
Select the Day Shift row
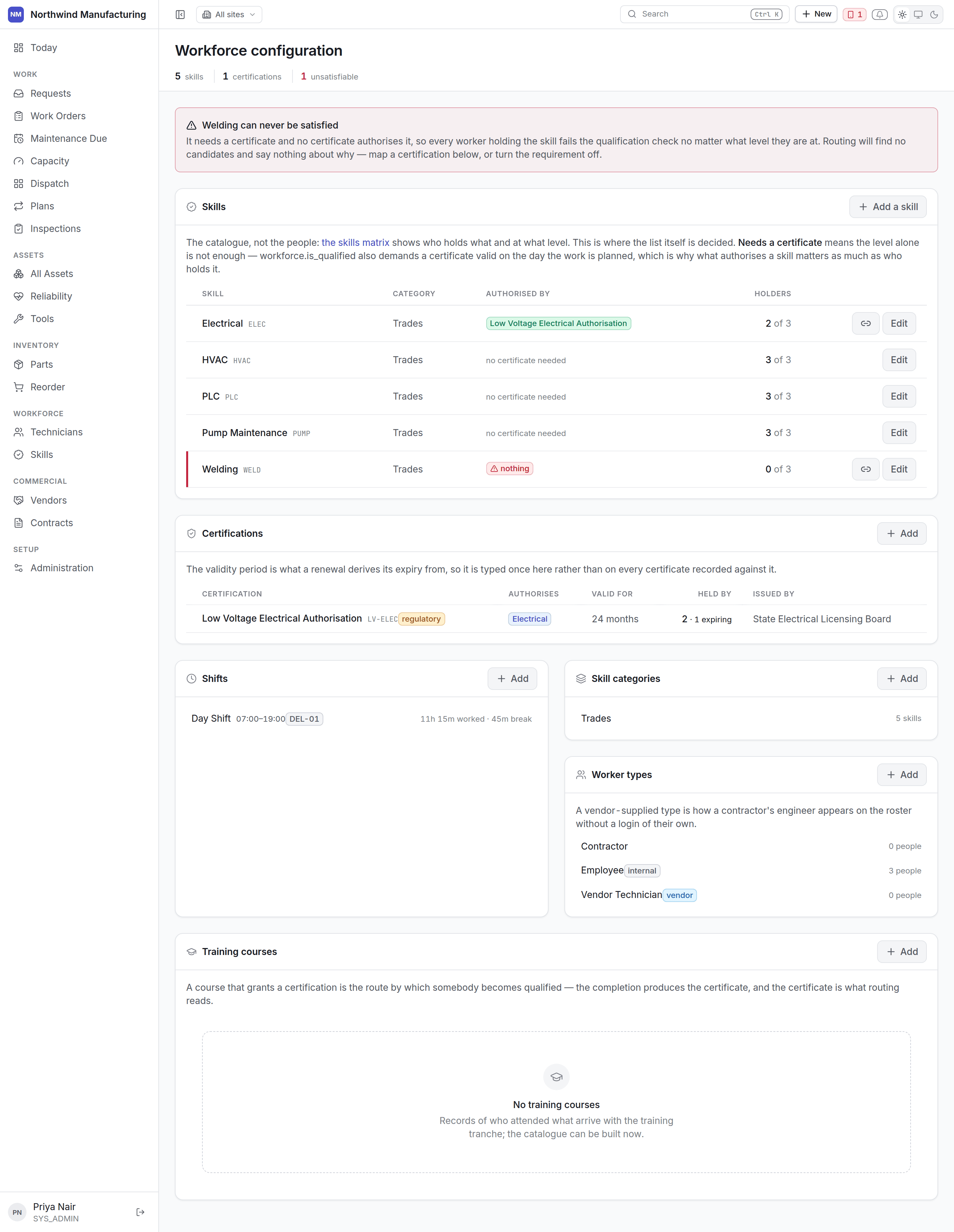pyautogui.click(x=361, y=719)
